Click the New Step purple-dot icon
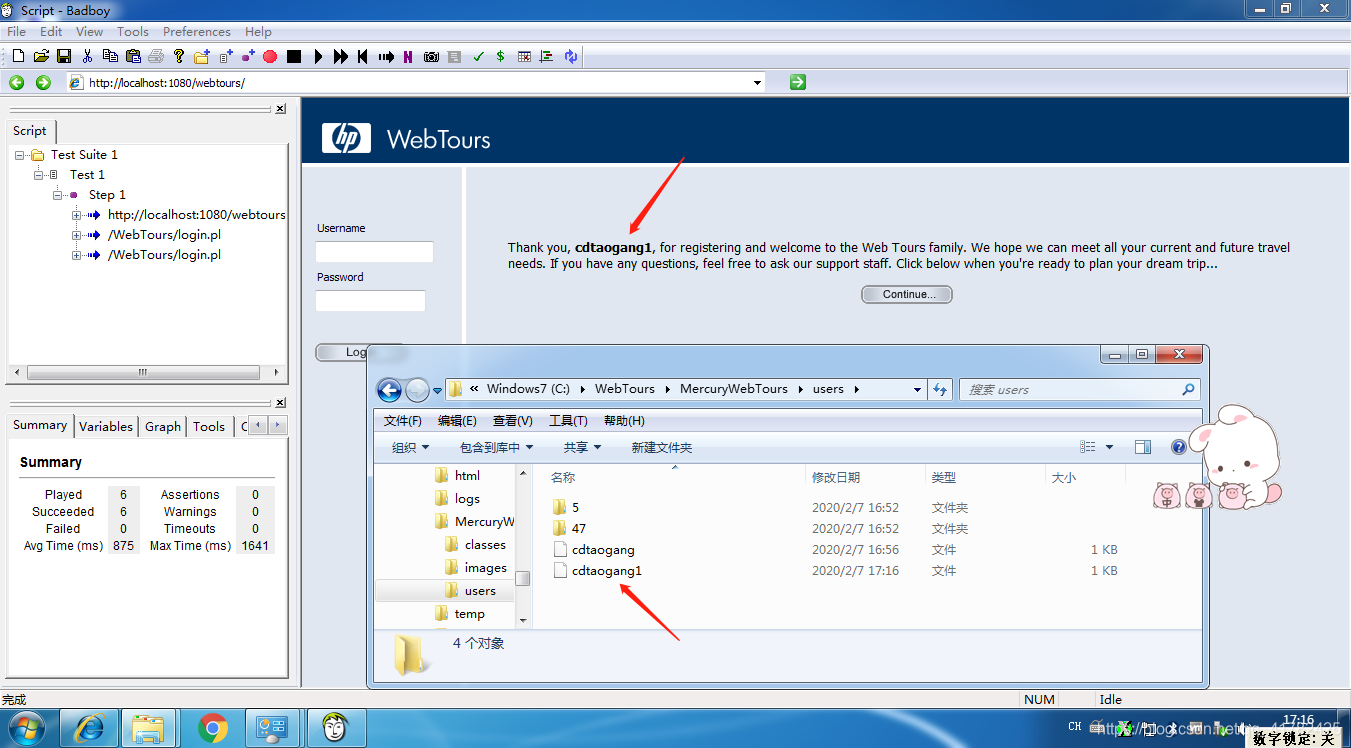 pos(248,57)
